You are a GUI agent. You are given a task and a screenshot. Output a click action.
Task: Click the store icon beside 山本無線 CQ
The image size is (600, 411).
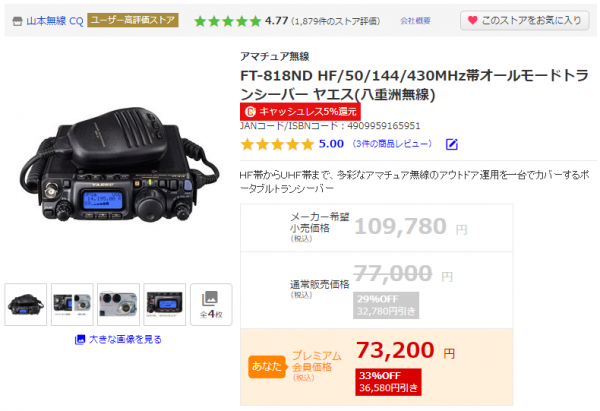pyautogui.click(x=17, y=21)
